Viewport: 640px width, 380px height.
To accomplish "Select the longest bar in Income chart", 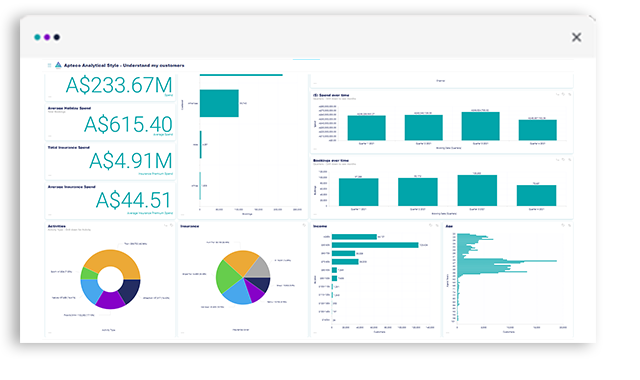I will 375,245.
